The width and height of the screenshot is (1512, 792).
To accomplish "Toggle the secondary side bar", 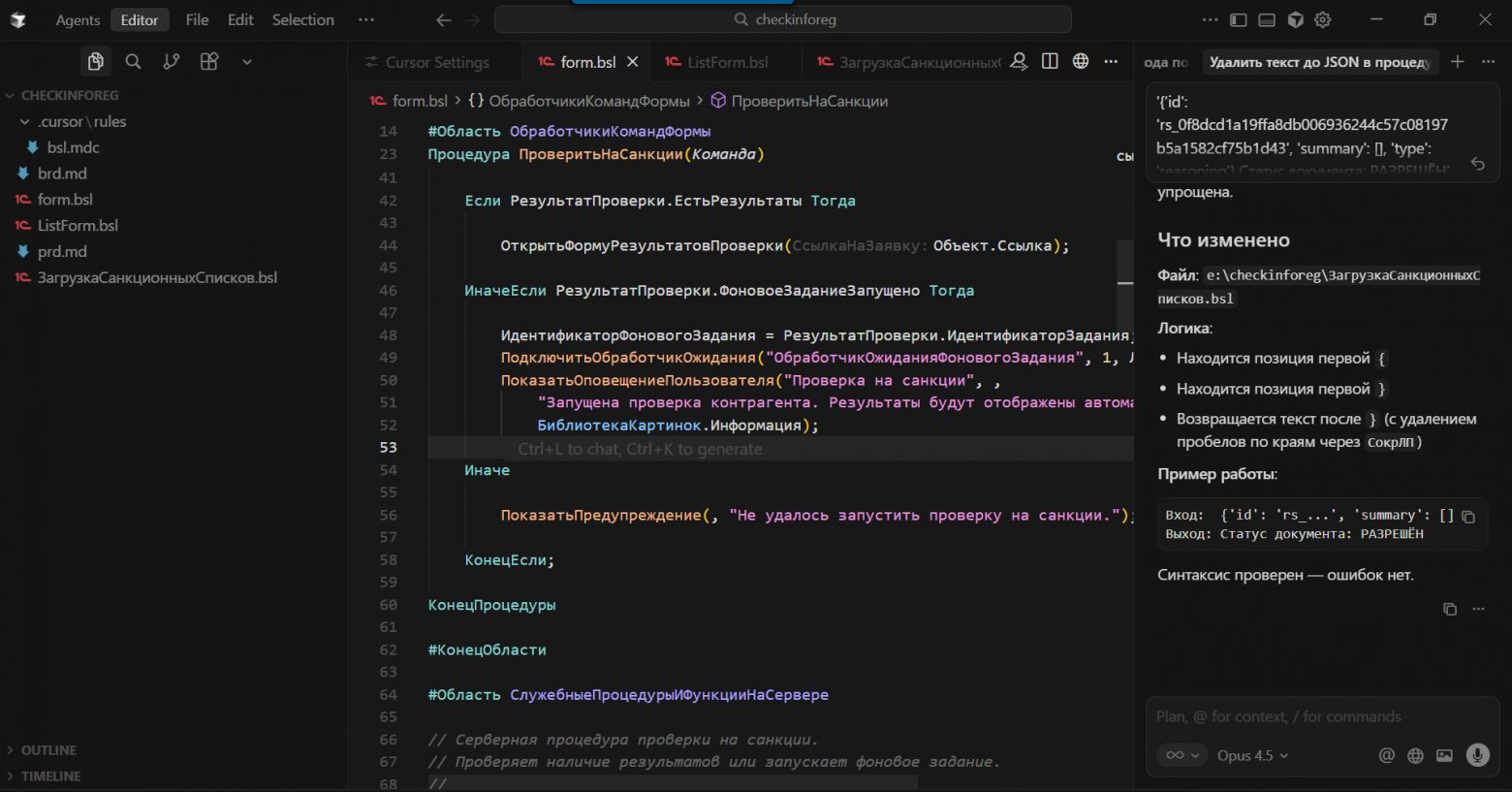I will [1294, 19].
